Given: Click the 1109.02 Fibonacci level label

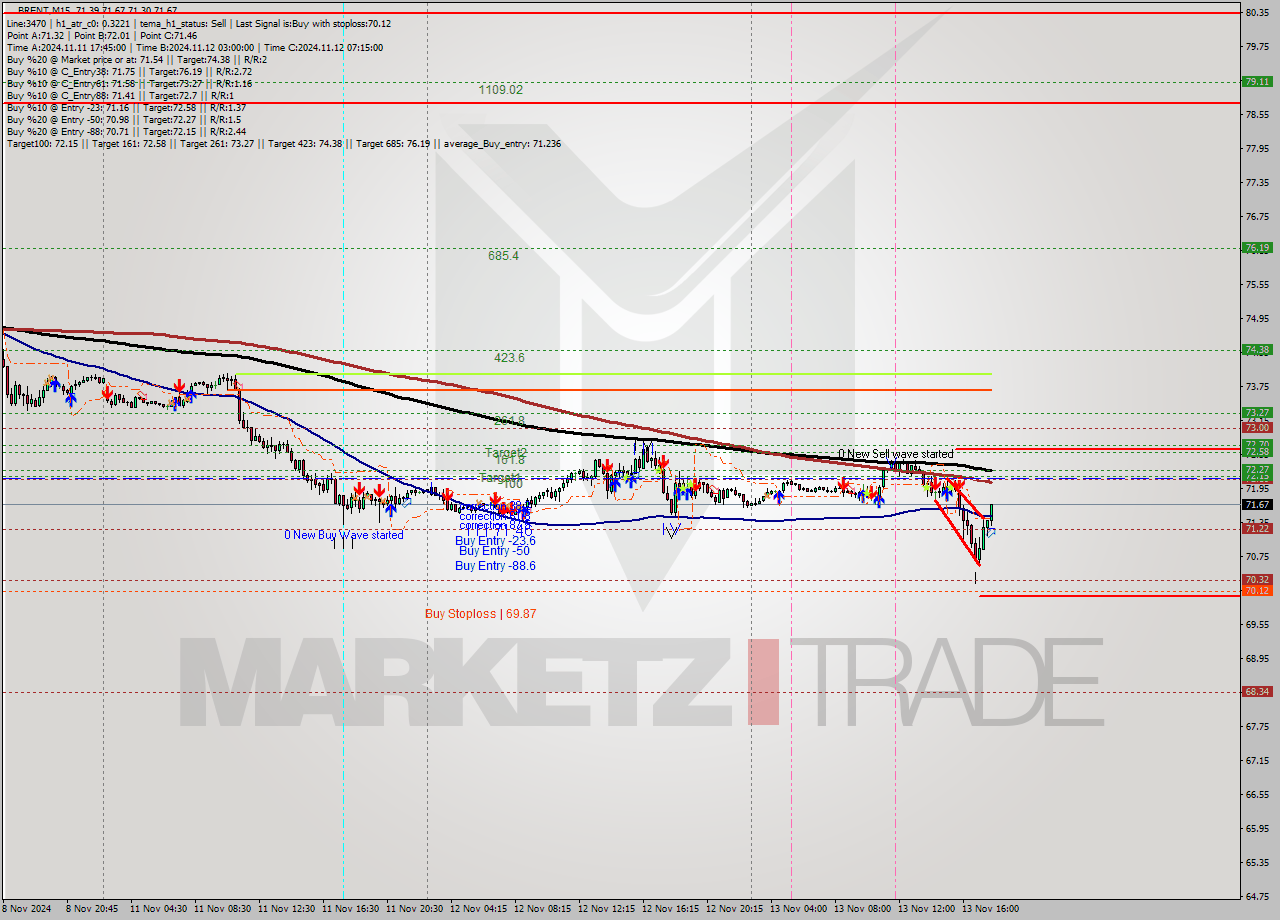Looking at the screenshot, I should [x=500, y=90].
